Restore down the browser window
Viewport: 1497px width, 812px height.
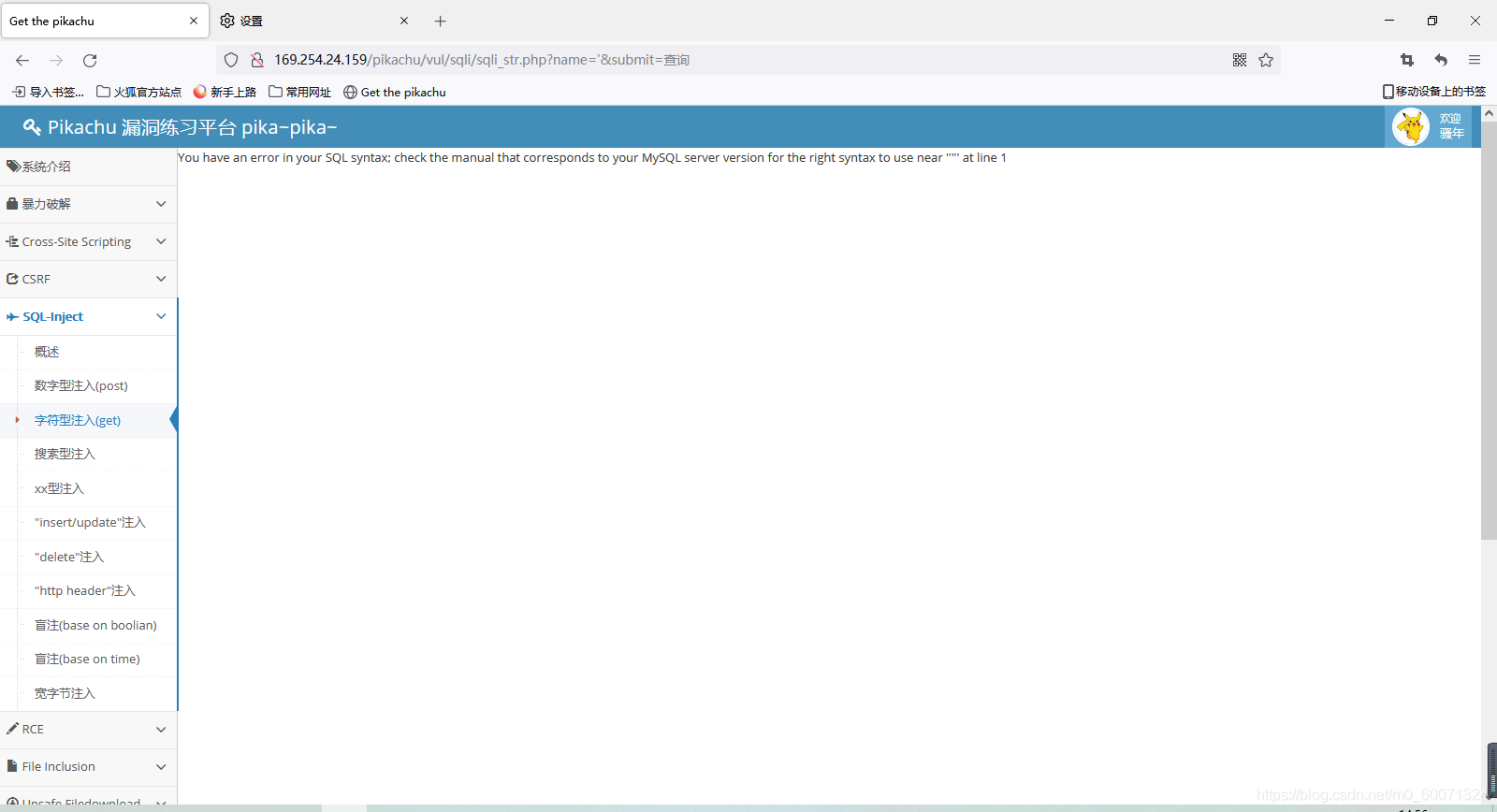click(x=1432, y=21)
